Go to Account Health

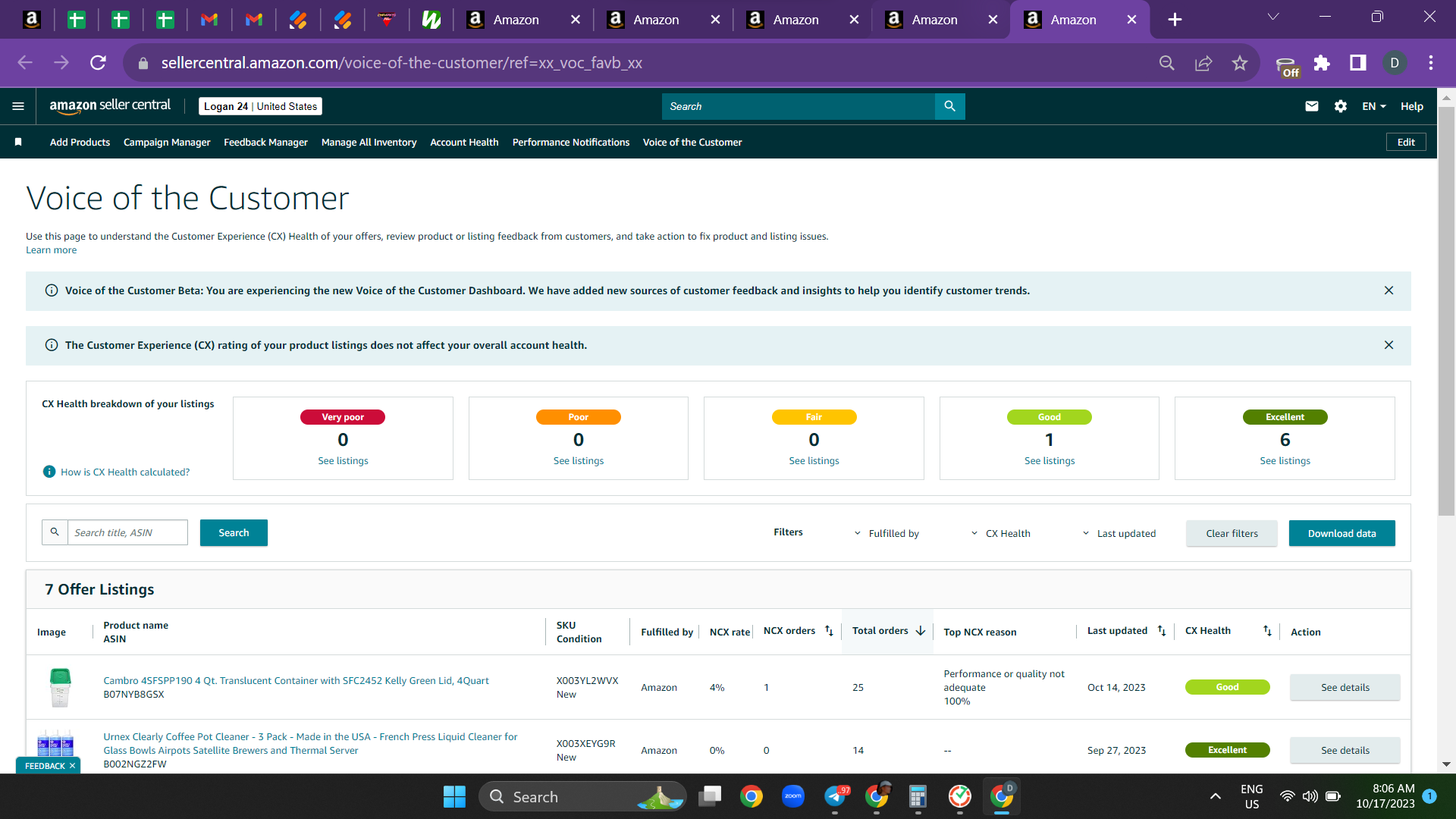pos(464,142)
